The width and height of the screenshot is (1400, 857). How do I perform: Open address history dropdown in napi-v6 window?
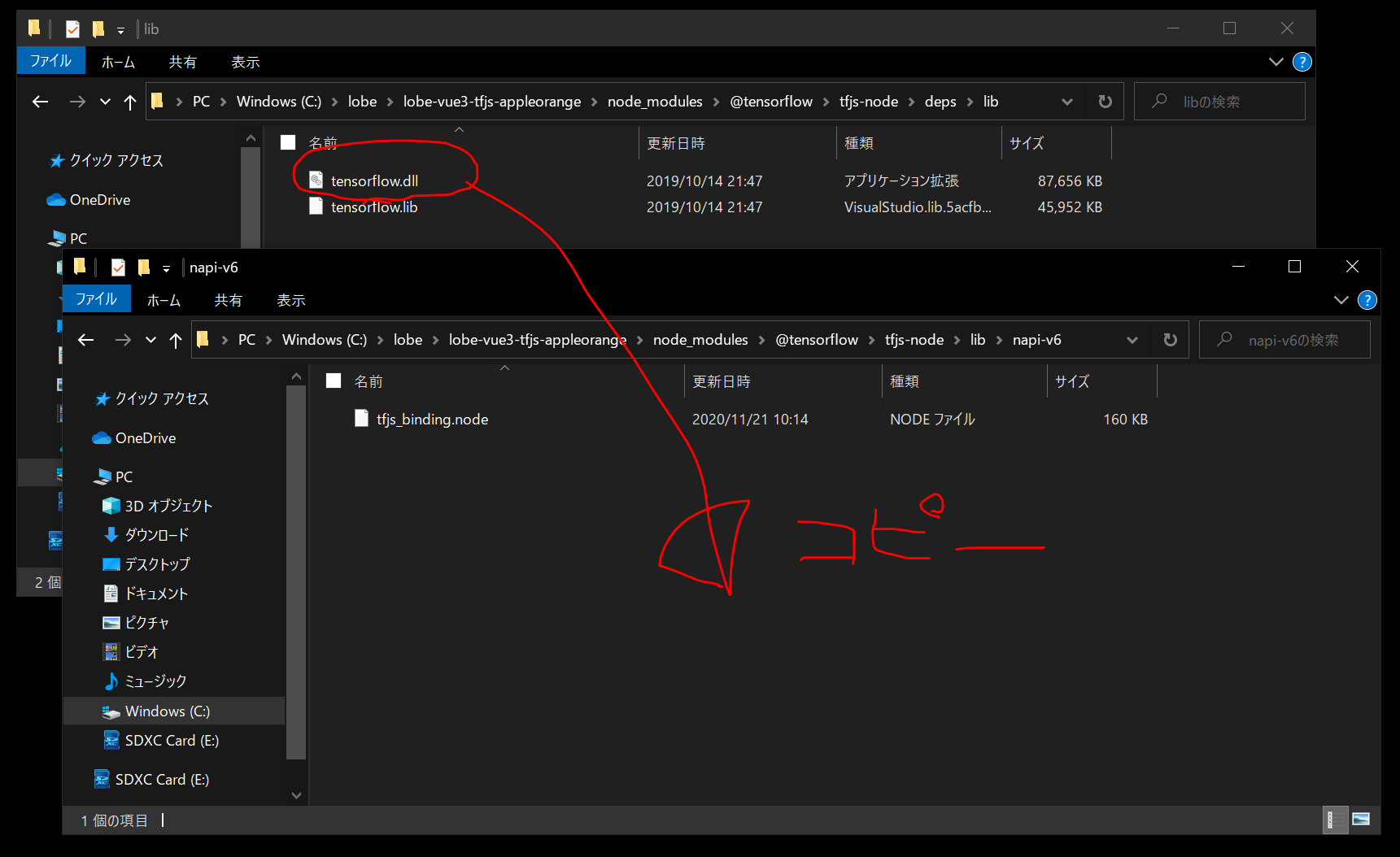tap(1132, 340)
